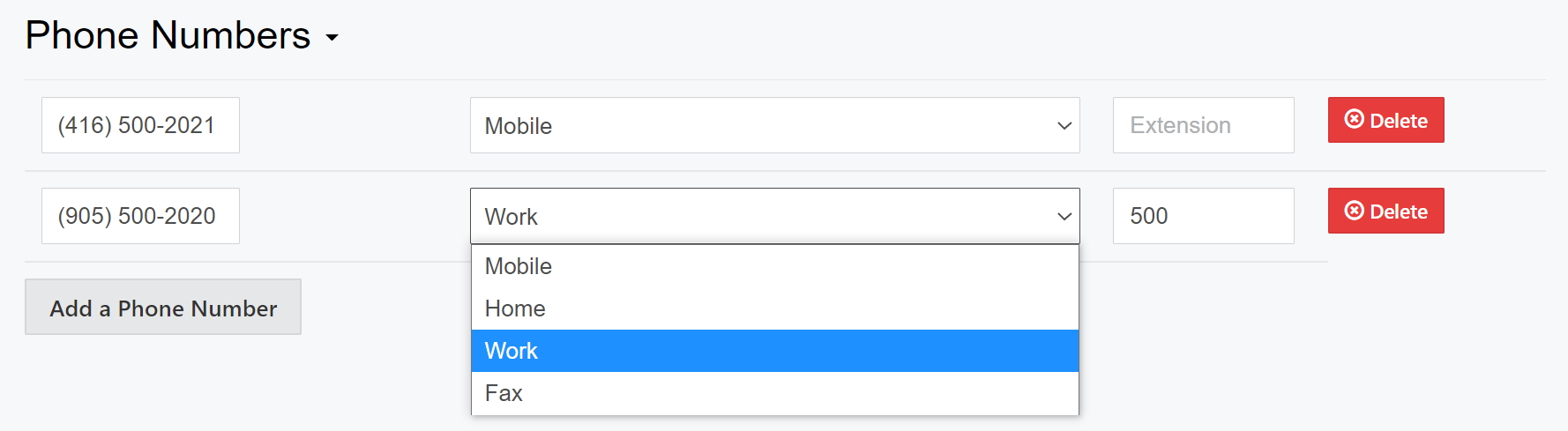The width and height of the screenshot is (1568, 431).
Task: Click the circle-x icon on second Delete button
Action: coord(1354,211)
